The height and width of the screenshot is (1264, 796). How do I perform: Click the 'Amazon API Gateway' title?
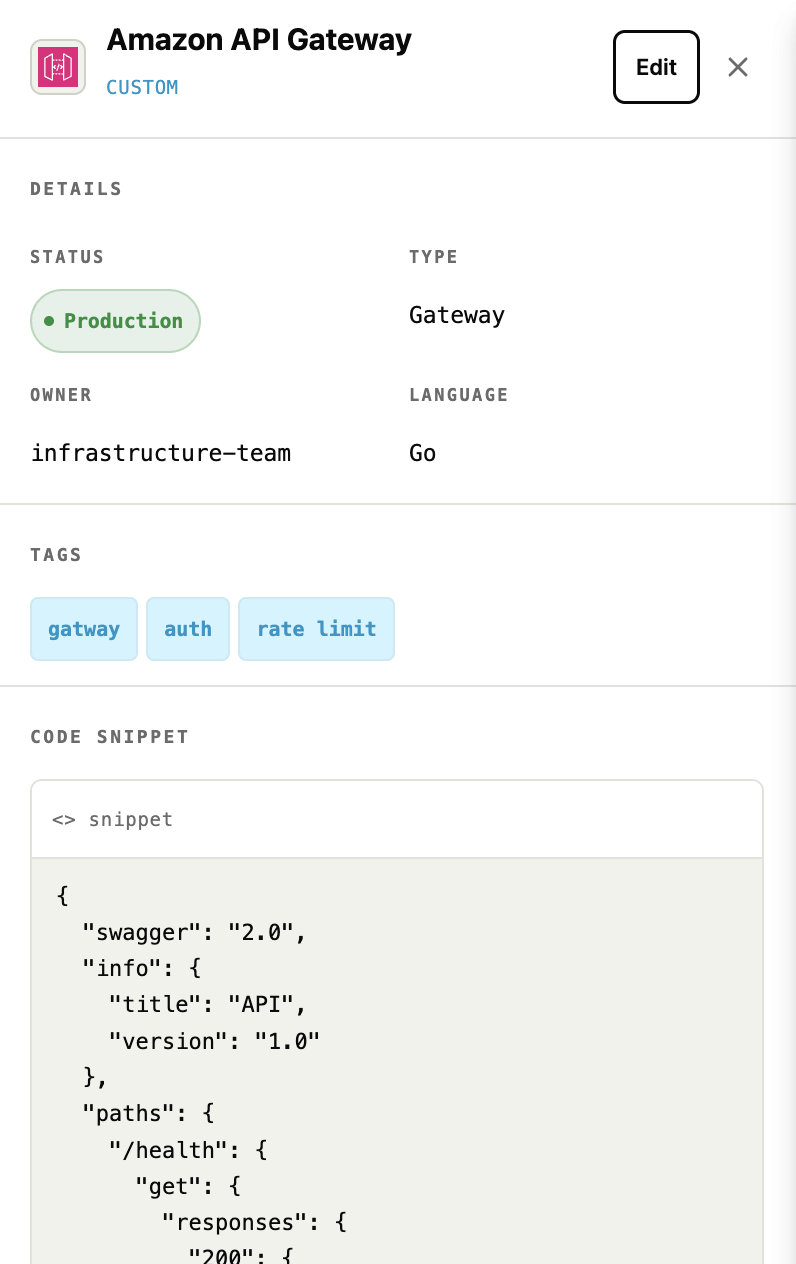tap(259, 40)
